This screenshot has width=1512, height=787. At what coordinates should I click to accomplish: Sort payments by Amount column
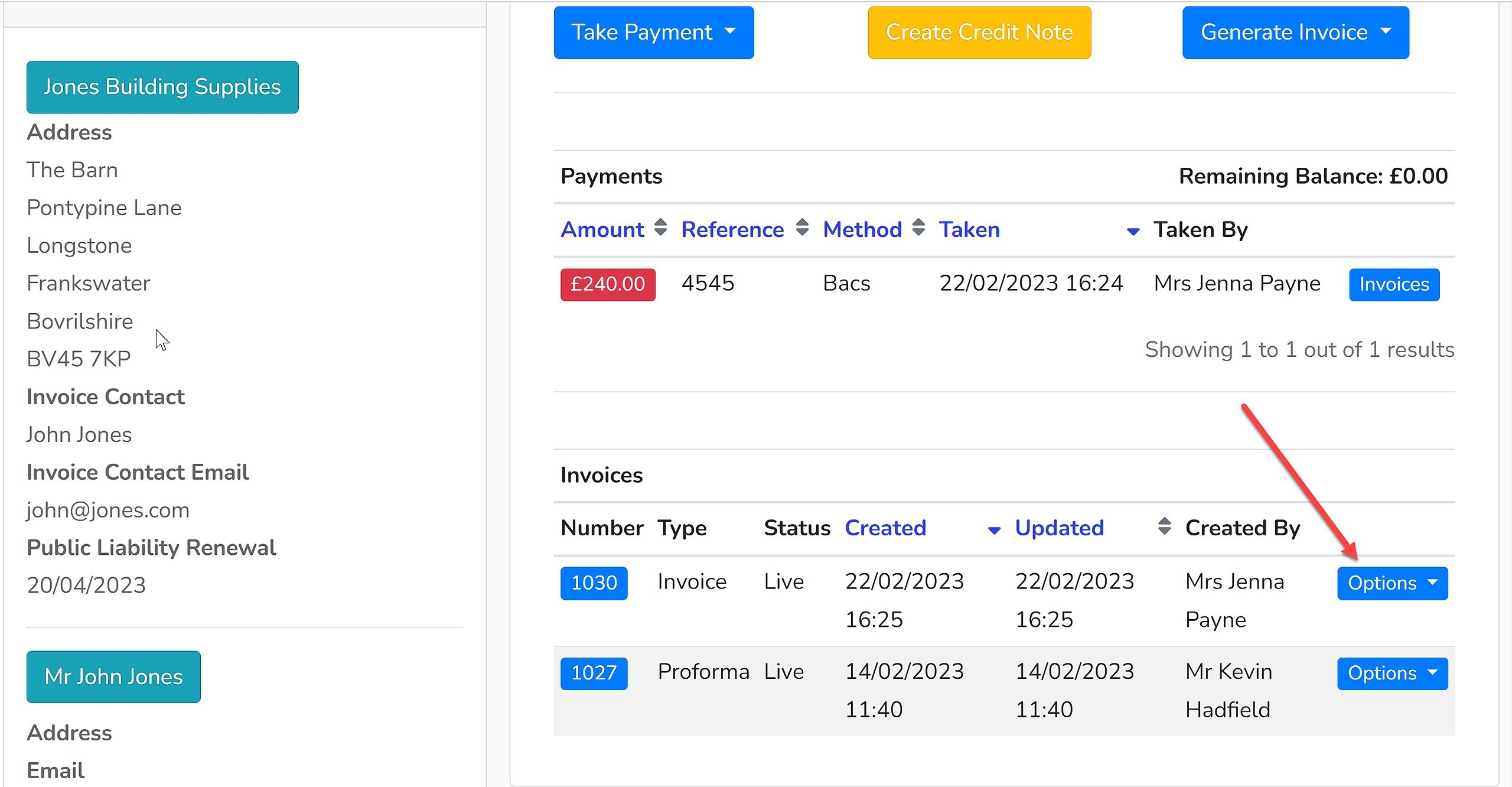point(602,229)
